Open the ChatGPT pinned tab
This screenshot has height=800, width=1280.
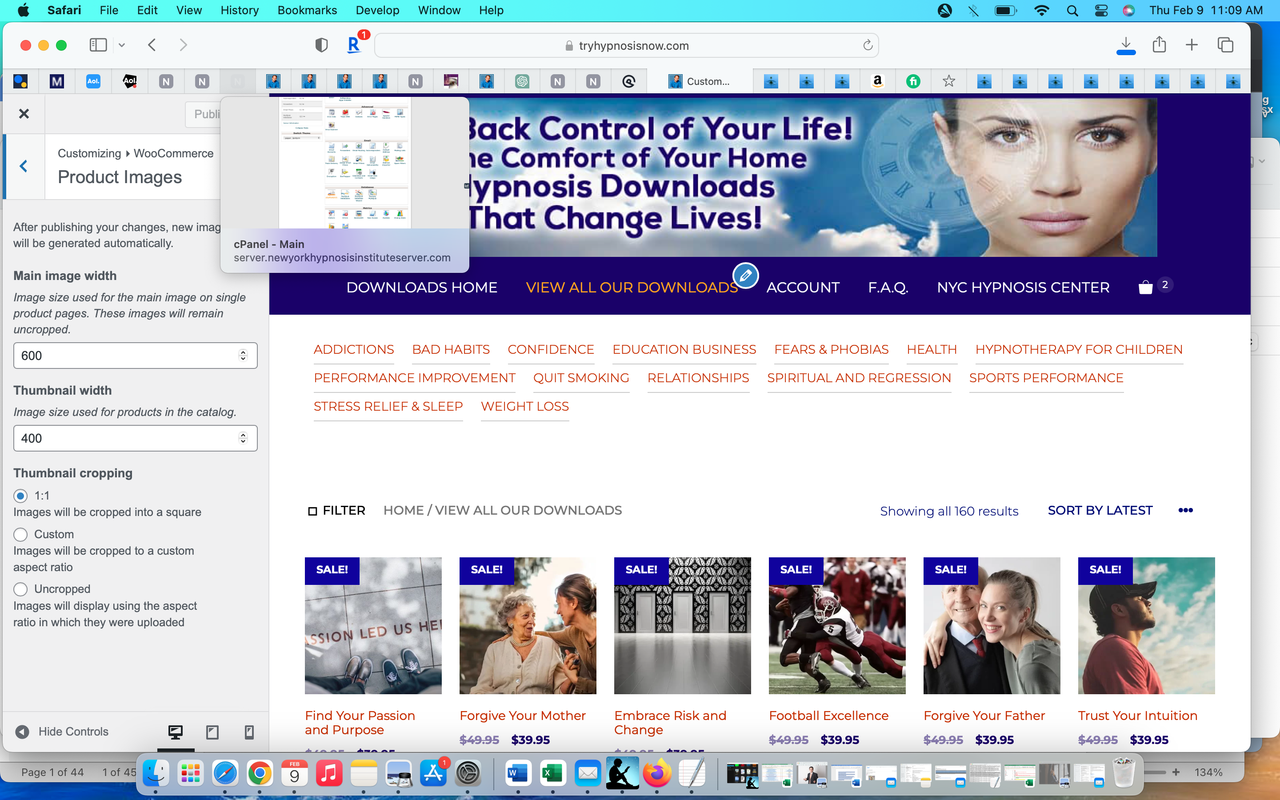click(x=522, y=81)
